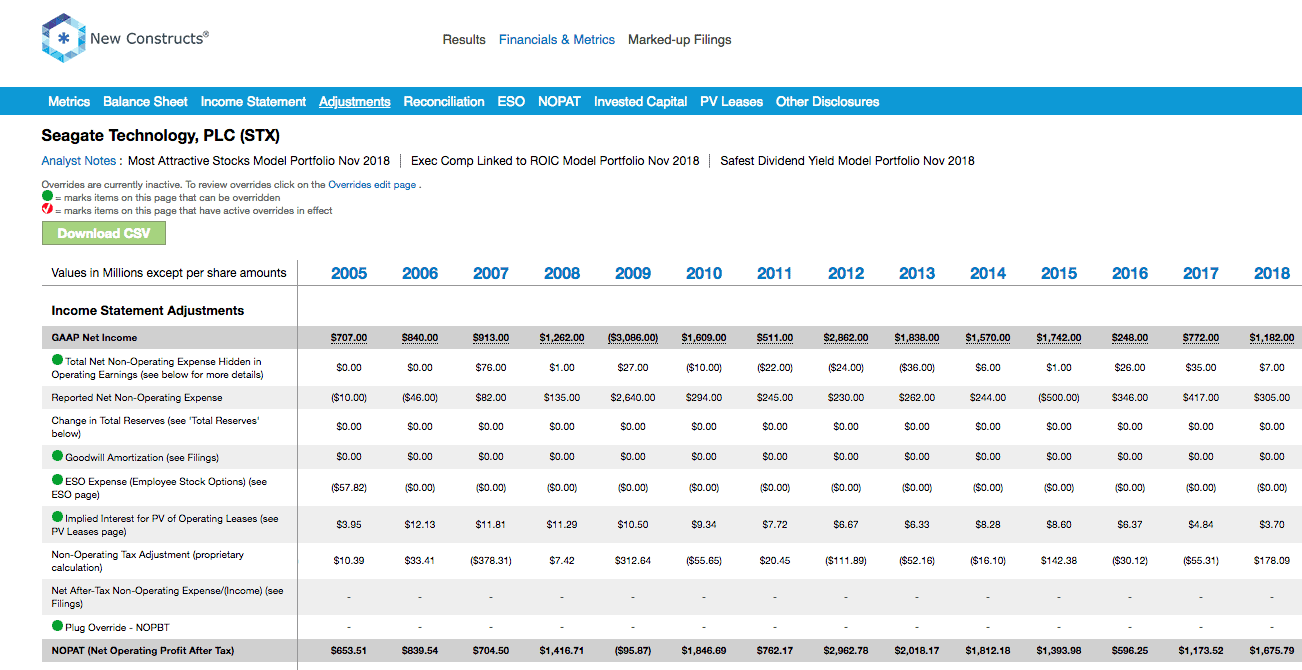Click the 'NOPAT (Net Operating Profit After Tax)' label
The height and width of the screenshot is (670, 1302).
143,651
